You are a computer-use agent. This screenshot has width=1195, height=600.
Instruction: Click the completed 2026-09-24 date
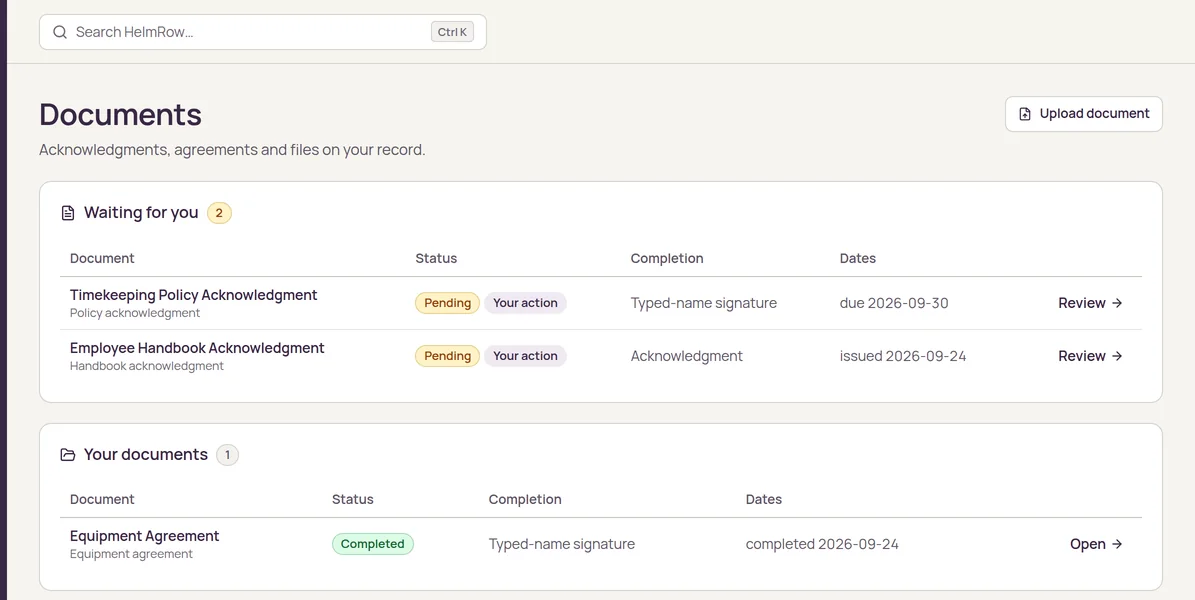pos(822,544)
